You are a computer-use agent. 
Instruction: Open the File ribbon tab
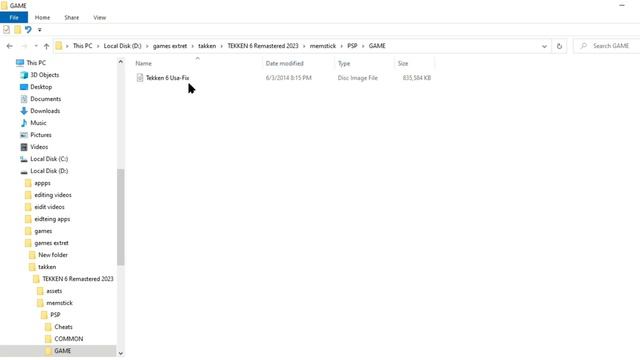[14, 18]
